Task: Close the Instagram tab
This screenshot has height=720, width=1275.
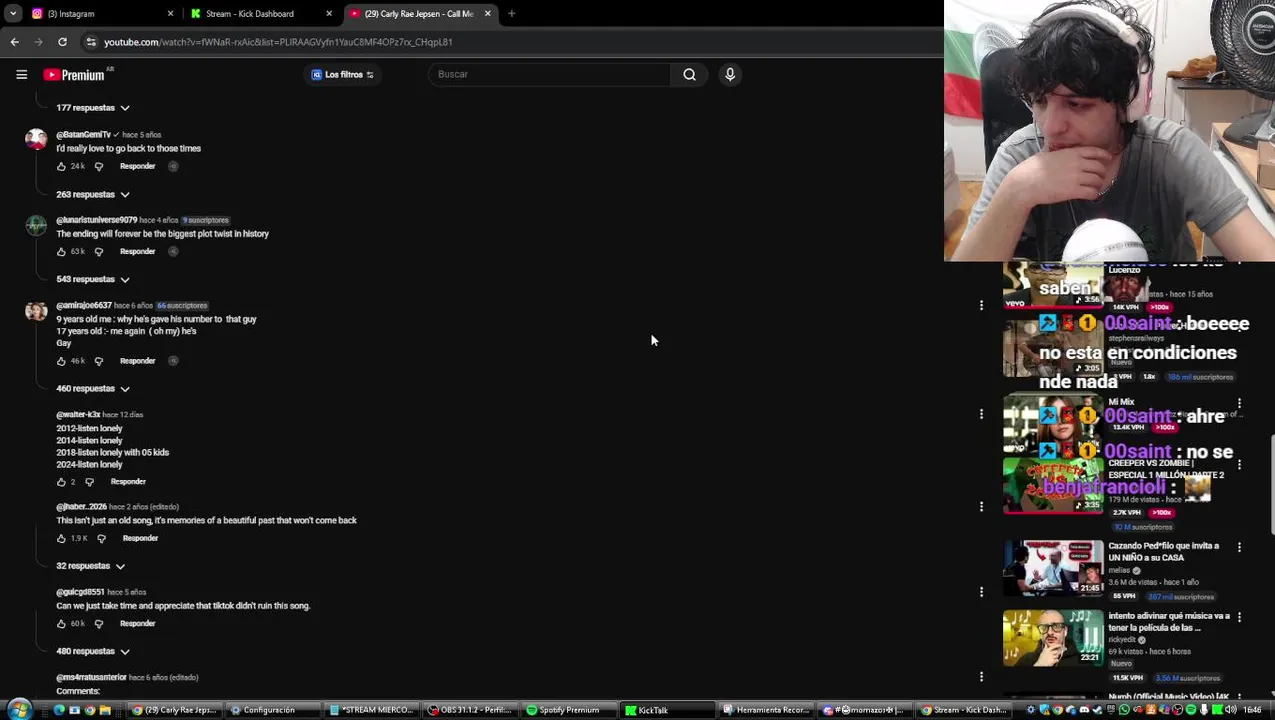Action: 170,14
